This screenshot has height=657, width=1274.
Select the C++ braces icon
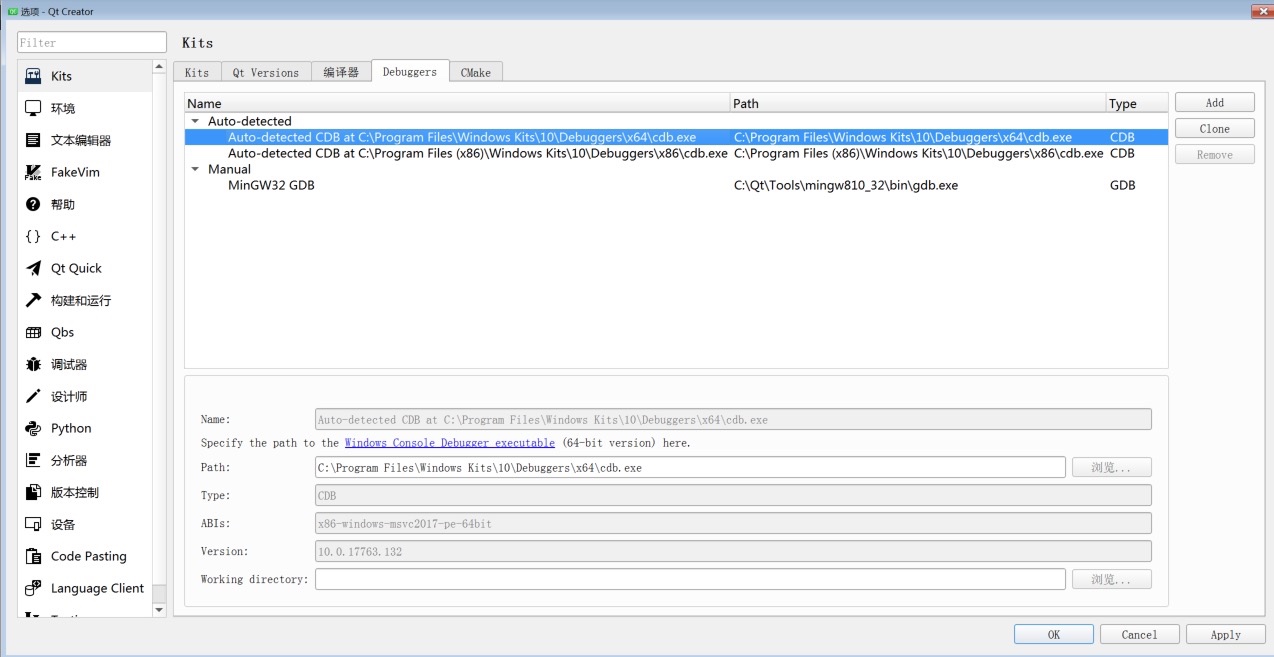click(33, 236)
